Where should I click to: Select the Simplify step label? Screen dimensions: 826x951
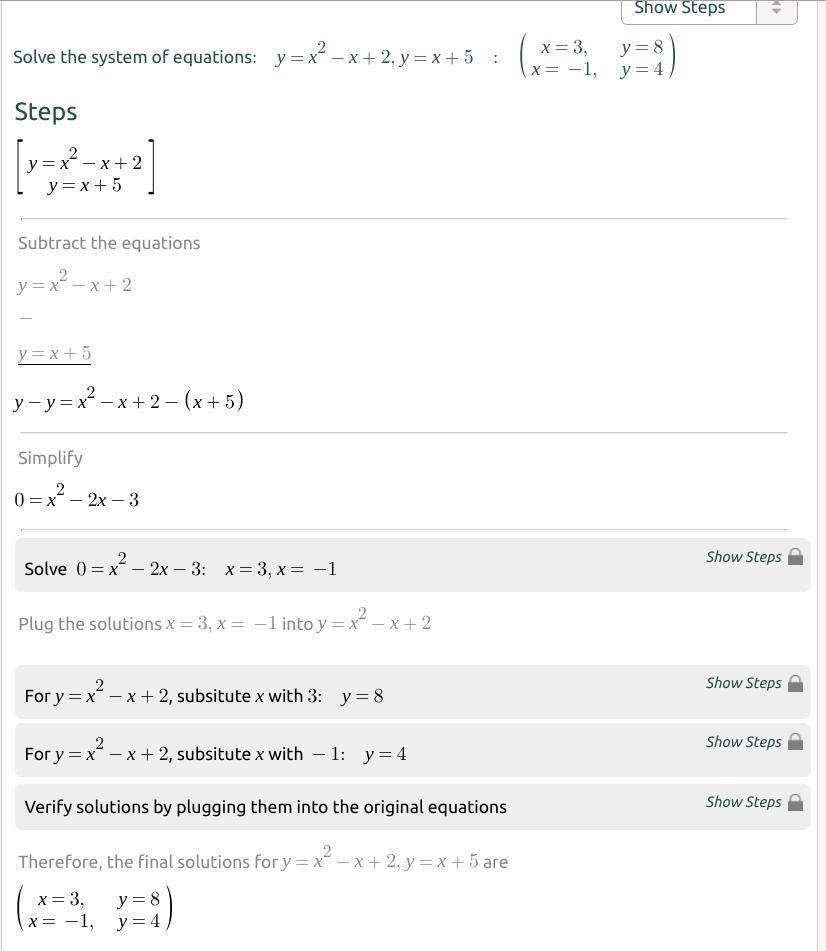pos(50,458)
